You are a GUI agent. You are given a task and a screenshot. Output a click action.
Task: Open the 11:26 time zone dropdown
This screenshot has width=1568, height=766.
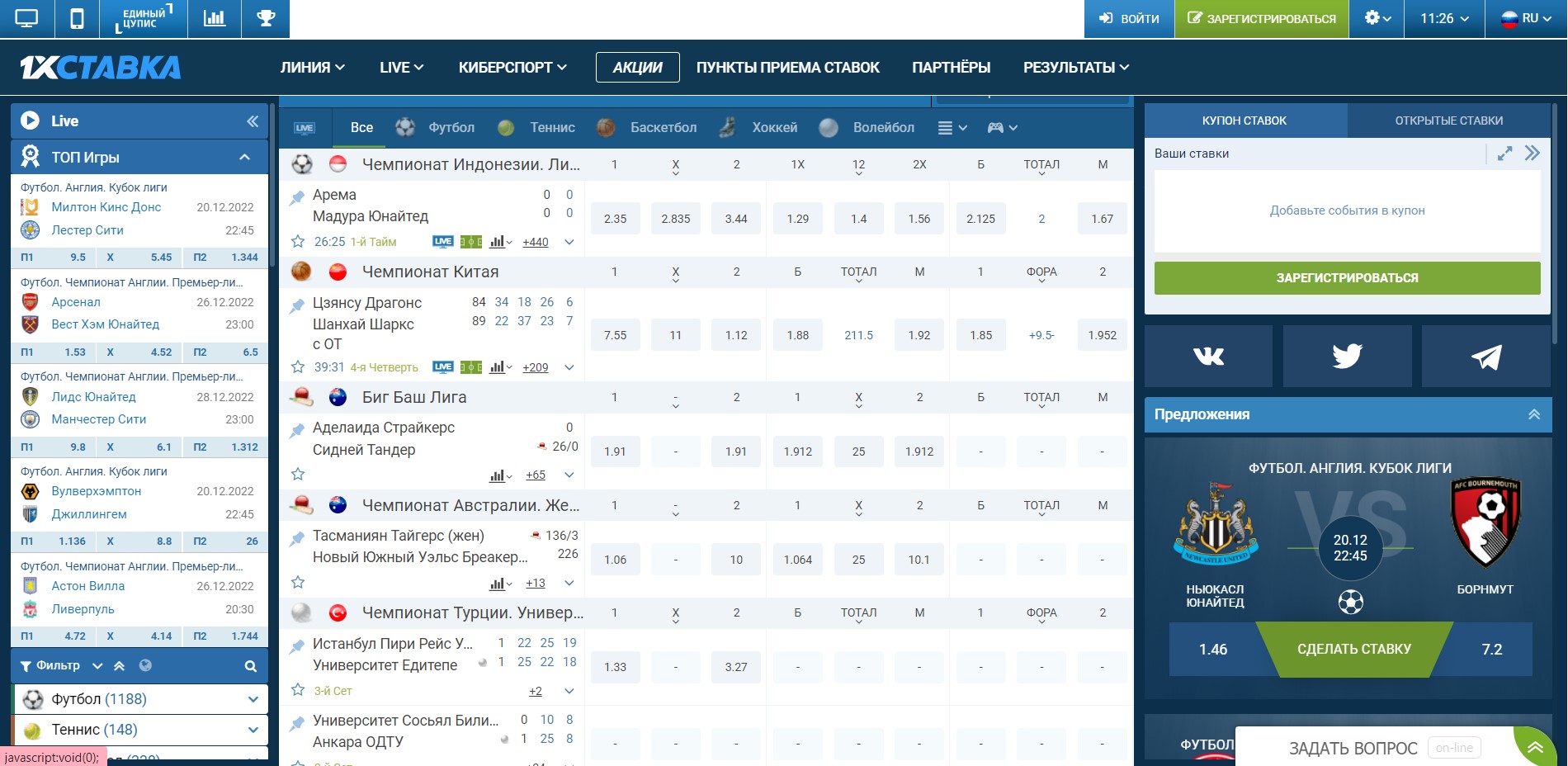pos(1445,18)
